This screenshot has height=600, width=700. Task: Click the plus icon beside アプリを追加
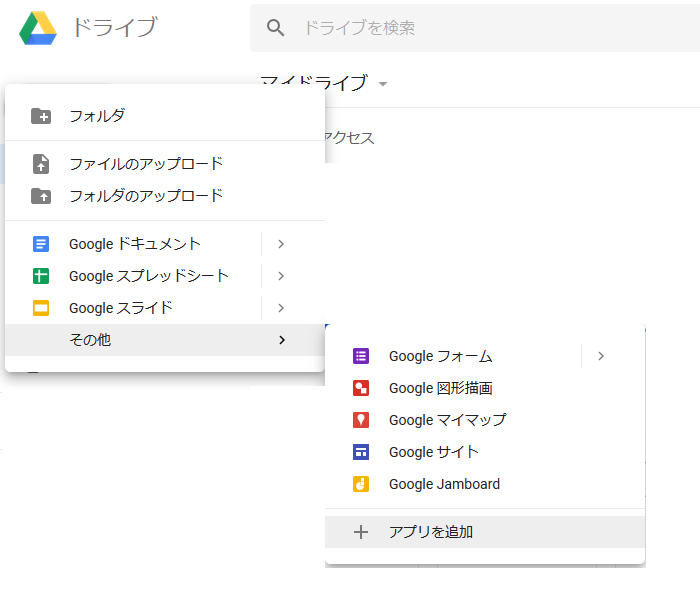point(361,532)
